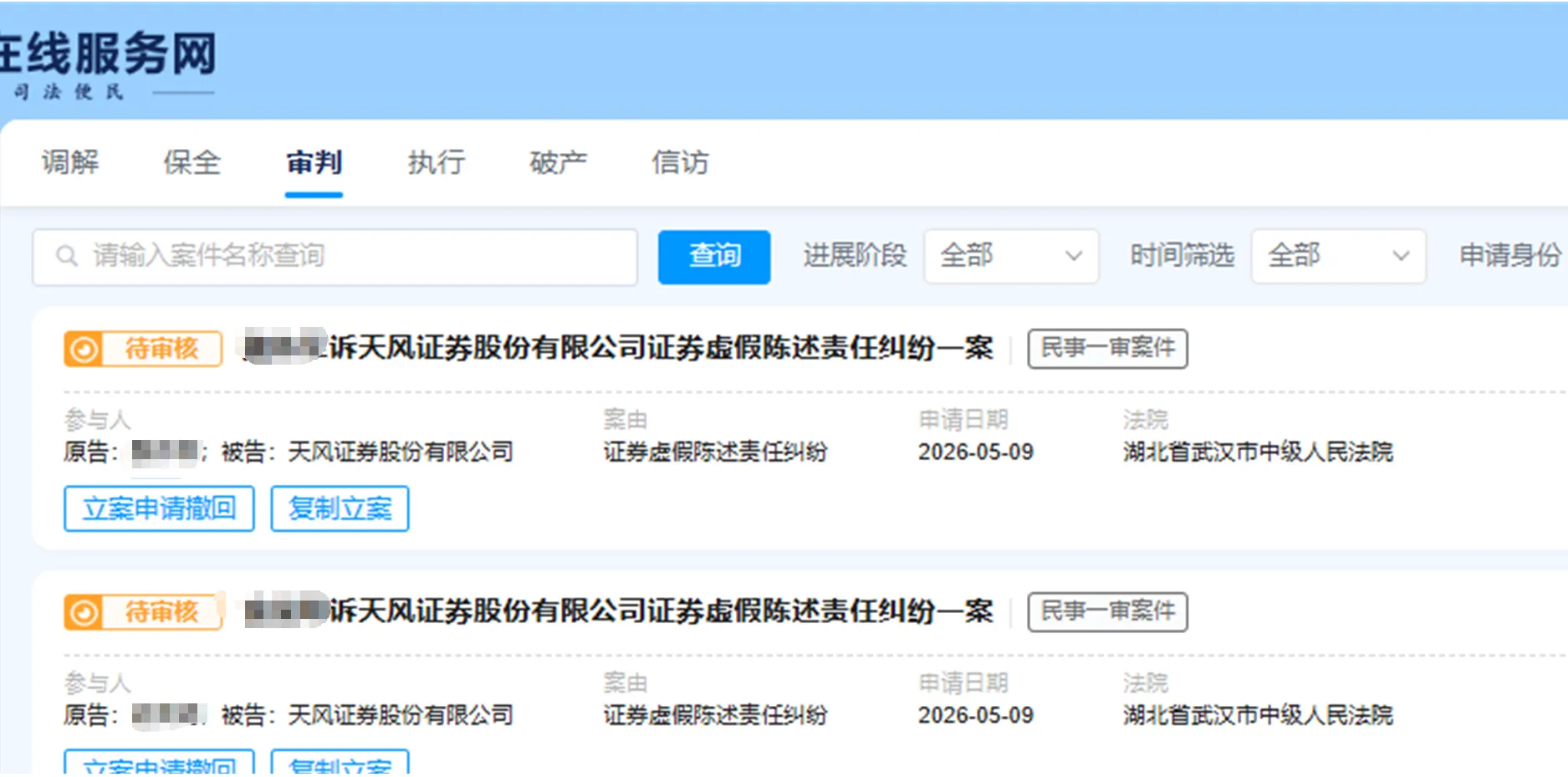Viewport: 1568px width, 777px height.
Task: Click 被告：天风证券股份有限公司 in first case
Action: pos(367,452)
